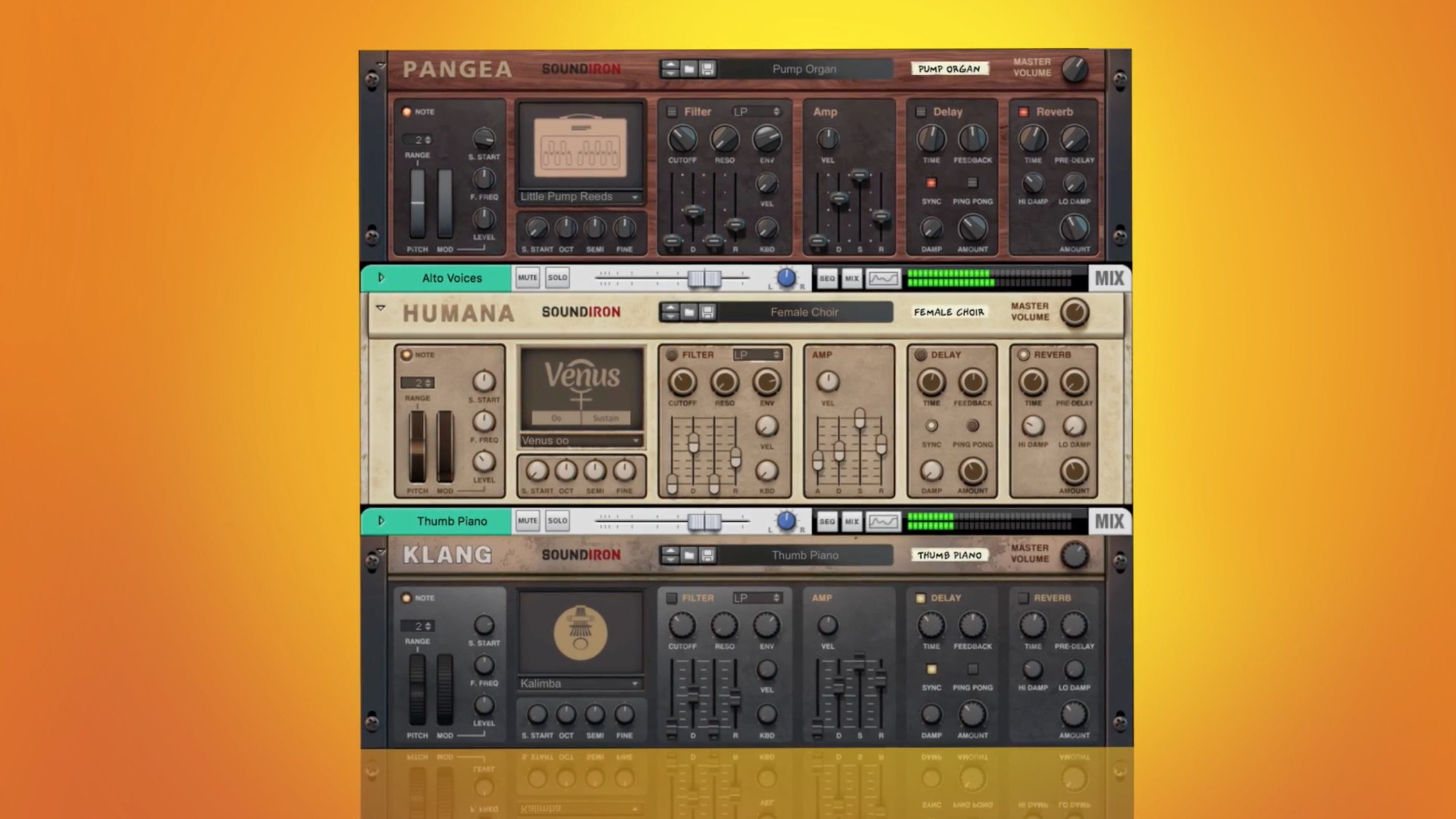
Task: Toggle Delay Sync in Klang
Action: pos(931,669)
